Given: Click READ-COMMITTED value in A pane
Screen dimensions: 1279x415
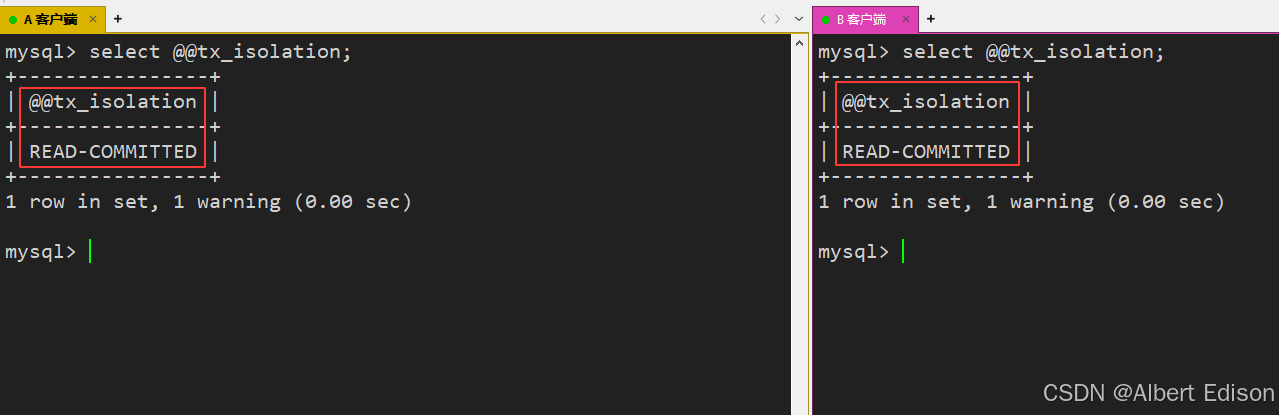Looking at the screenshot, I should coord(113,152).
